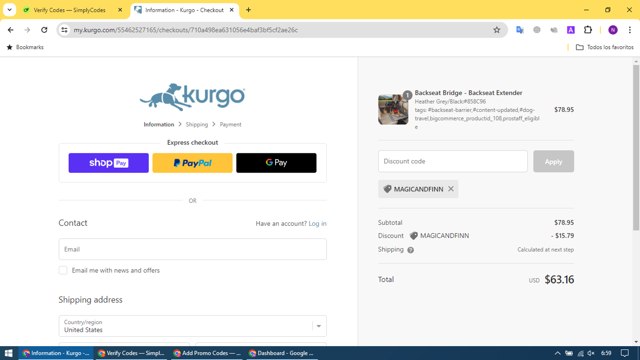
Task: Focus the Email input field
Action: 193,249
